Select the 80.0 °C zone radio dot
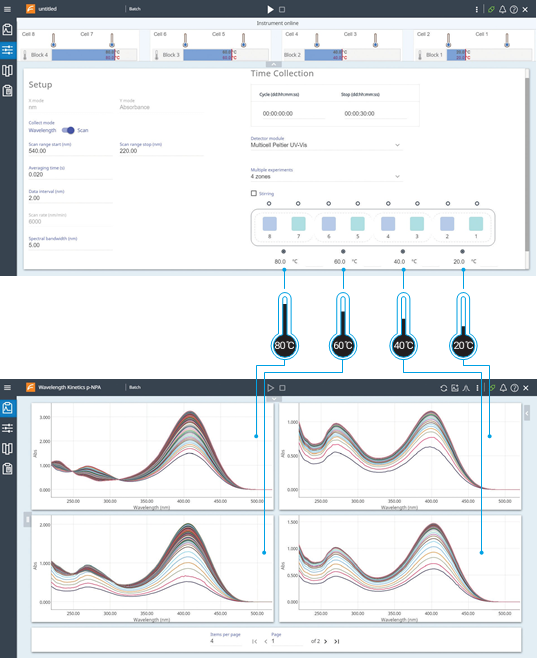 click(284, 251)
